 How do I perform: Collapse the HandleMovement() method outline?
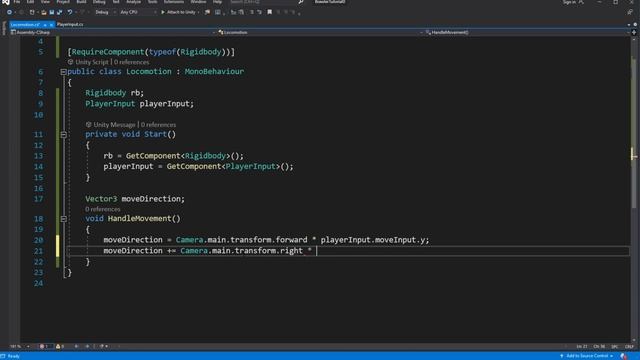[x=63, y=219]
